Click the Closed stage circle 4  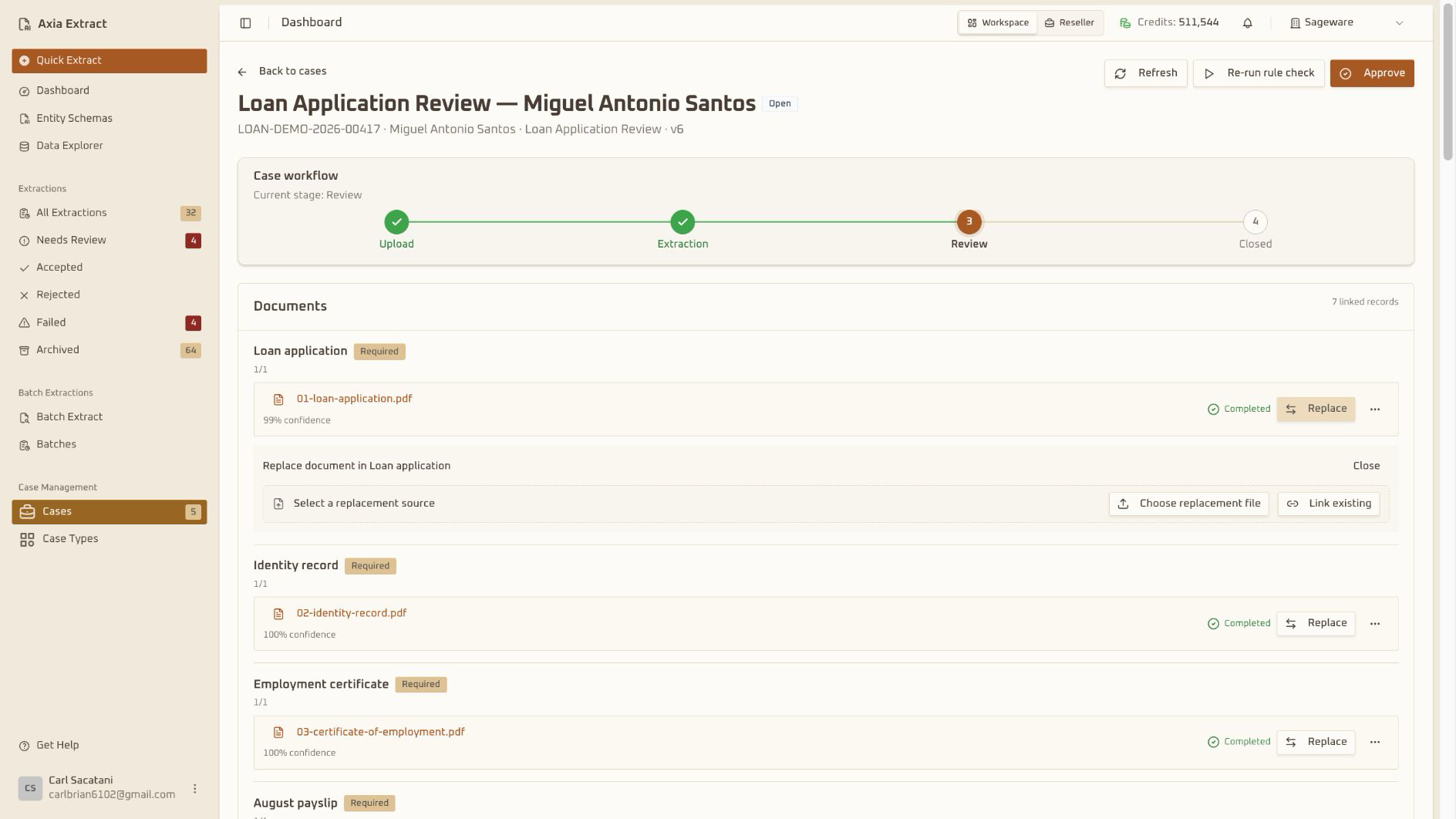1255,222
